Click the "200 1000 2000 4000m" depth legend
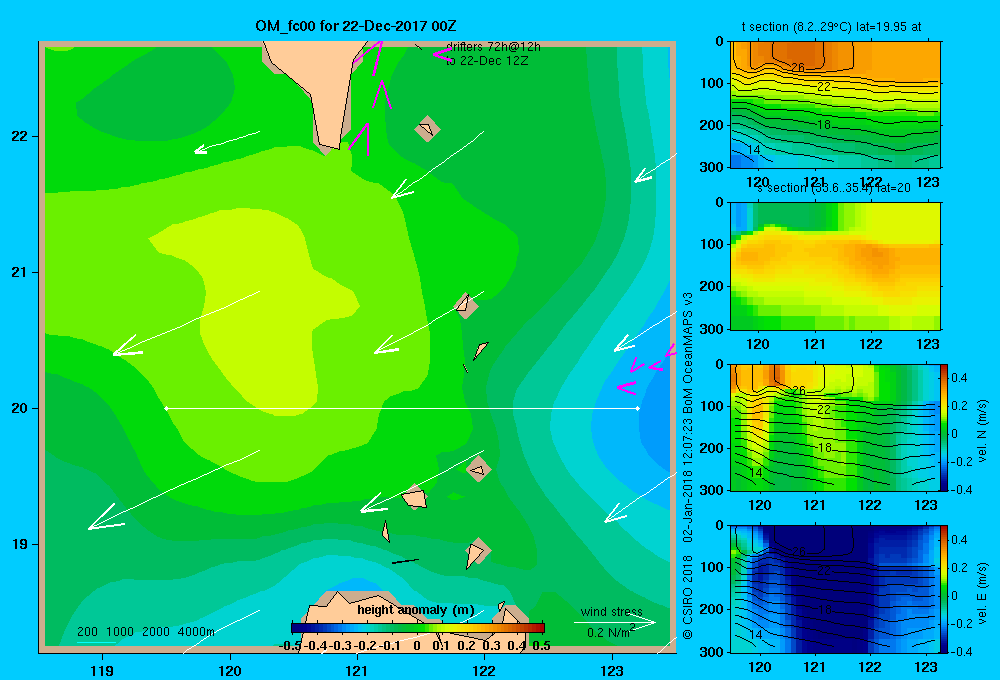 (146, 632)
